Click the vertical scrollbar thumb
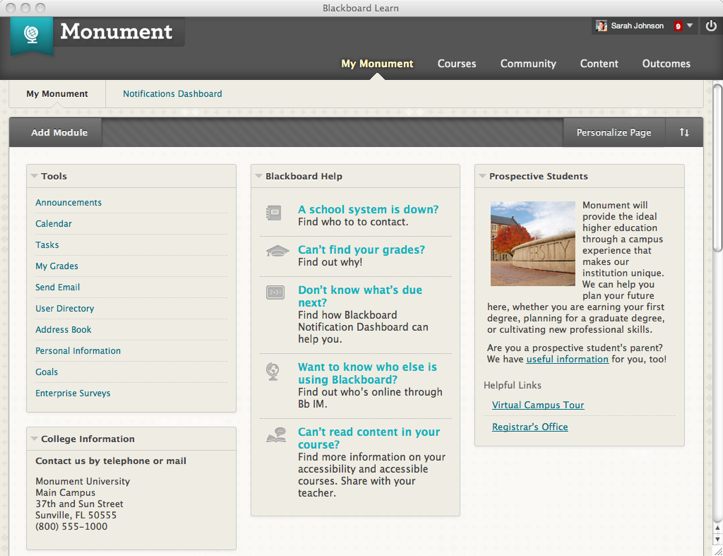Screen dimensions: 723x556 click(717, 168)
